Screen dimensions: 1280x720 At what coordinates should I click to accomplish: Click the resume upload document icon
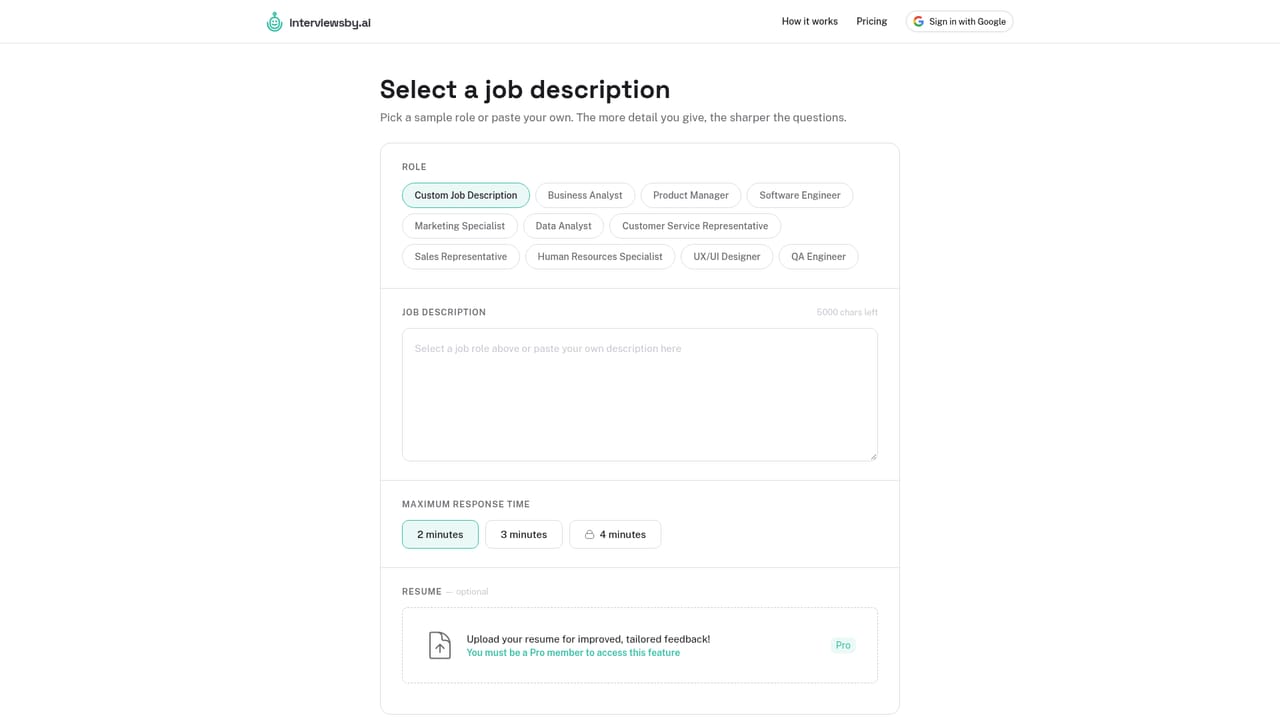[x=440, y=645]
